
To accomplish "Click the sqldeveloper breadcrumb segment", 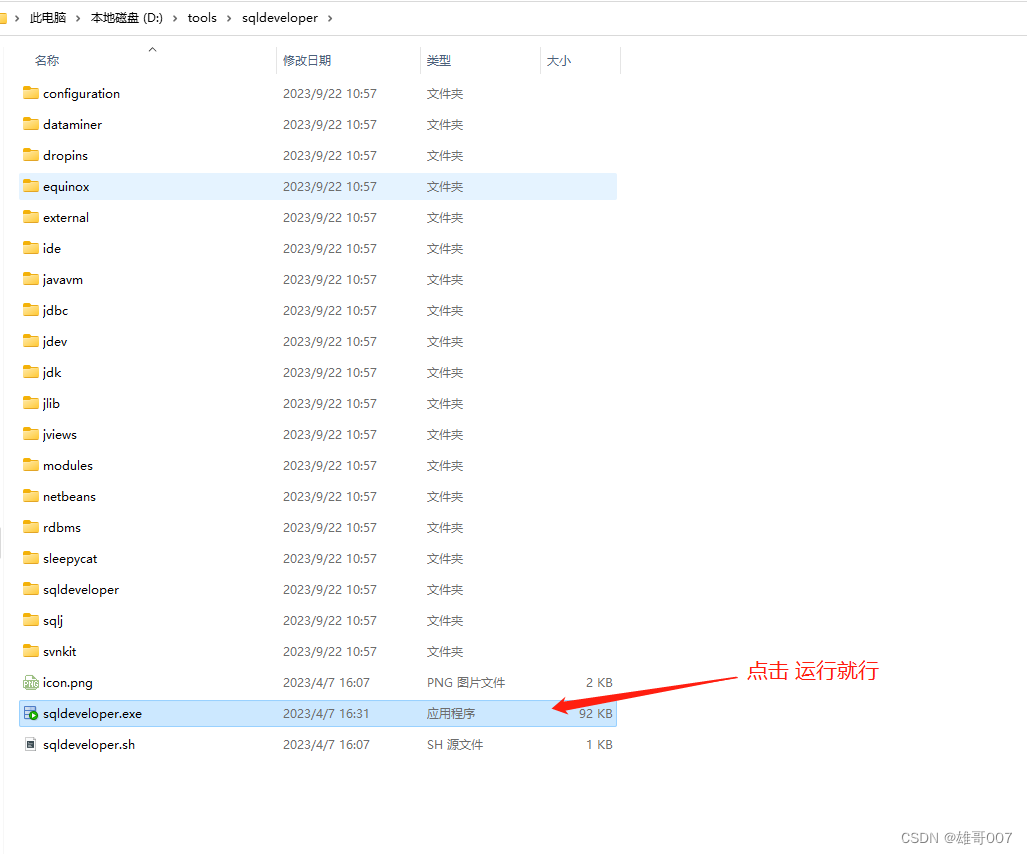I will 280,18.
